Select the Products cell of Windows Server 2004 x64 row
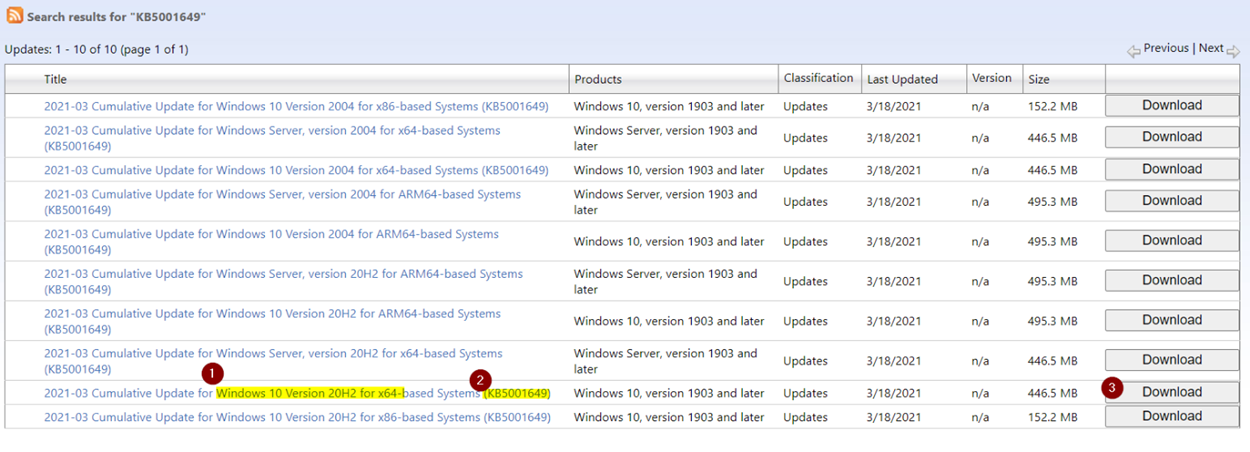The image size is (1250, 452). click(x=666, y=138)
